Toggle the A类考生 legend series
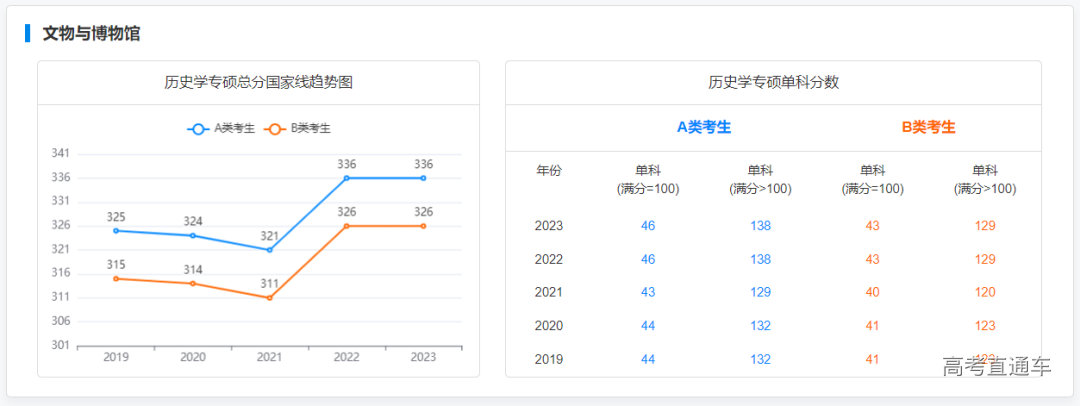 (222, 128)
